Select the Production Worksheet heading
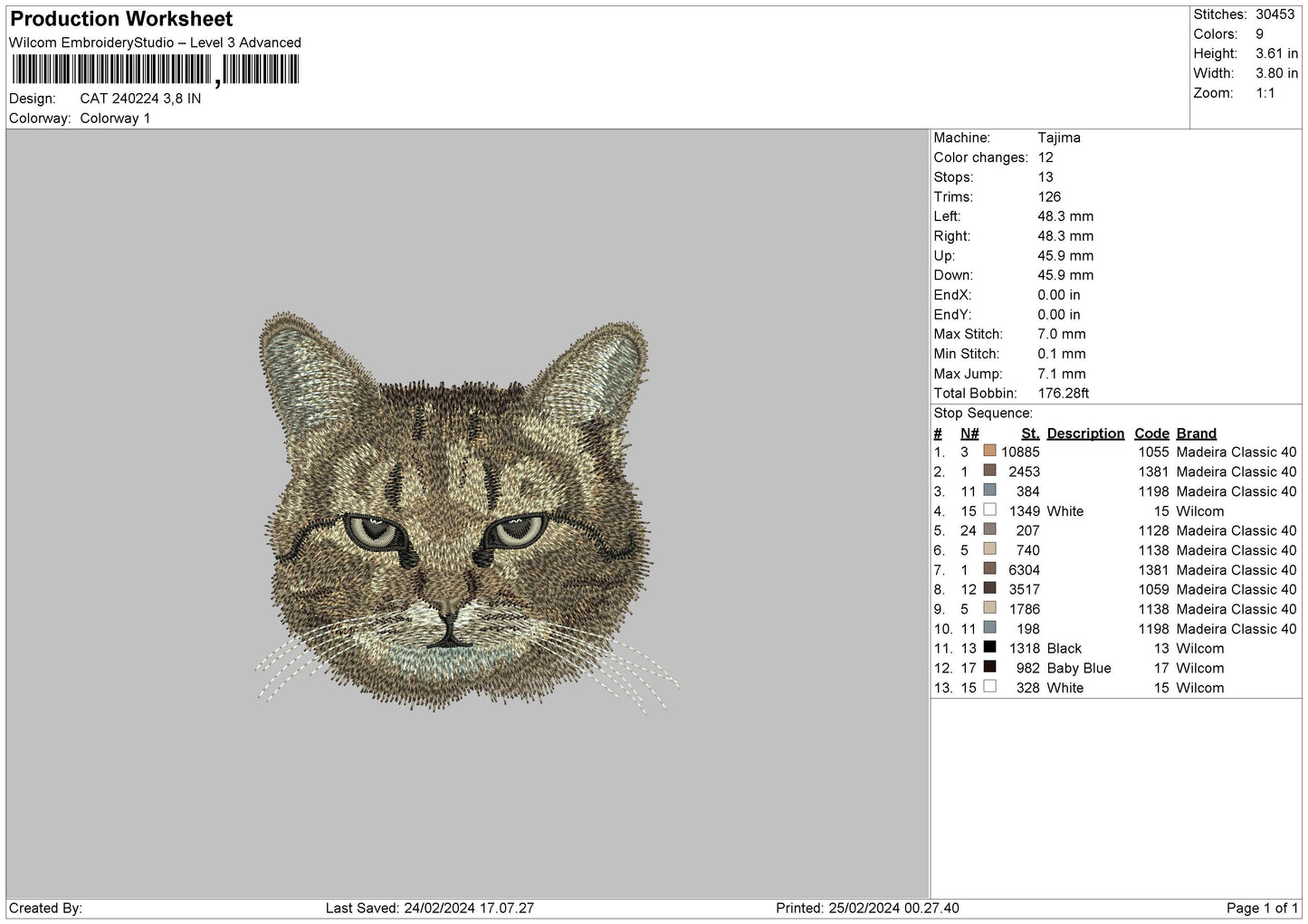Viewport: 1308px width, 924px height. point(121,19)
